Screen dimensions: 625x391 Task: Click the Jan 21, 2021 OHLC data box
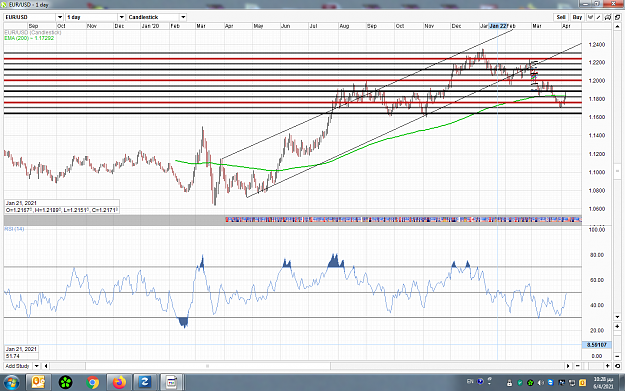(x=62, y=206)
